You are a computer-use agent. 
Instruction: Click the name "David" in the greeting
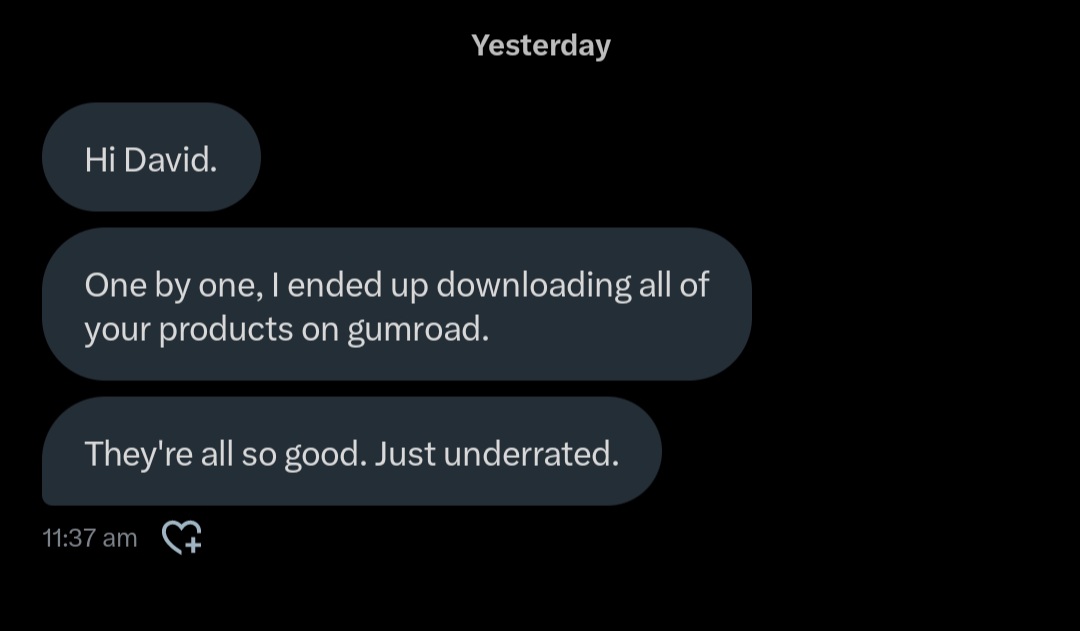coord(170,160)
